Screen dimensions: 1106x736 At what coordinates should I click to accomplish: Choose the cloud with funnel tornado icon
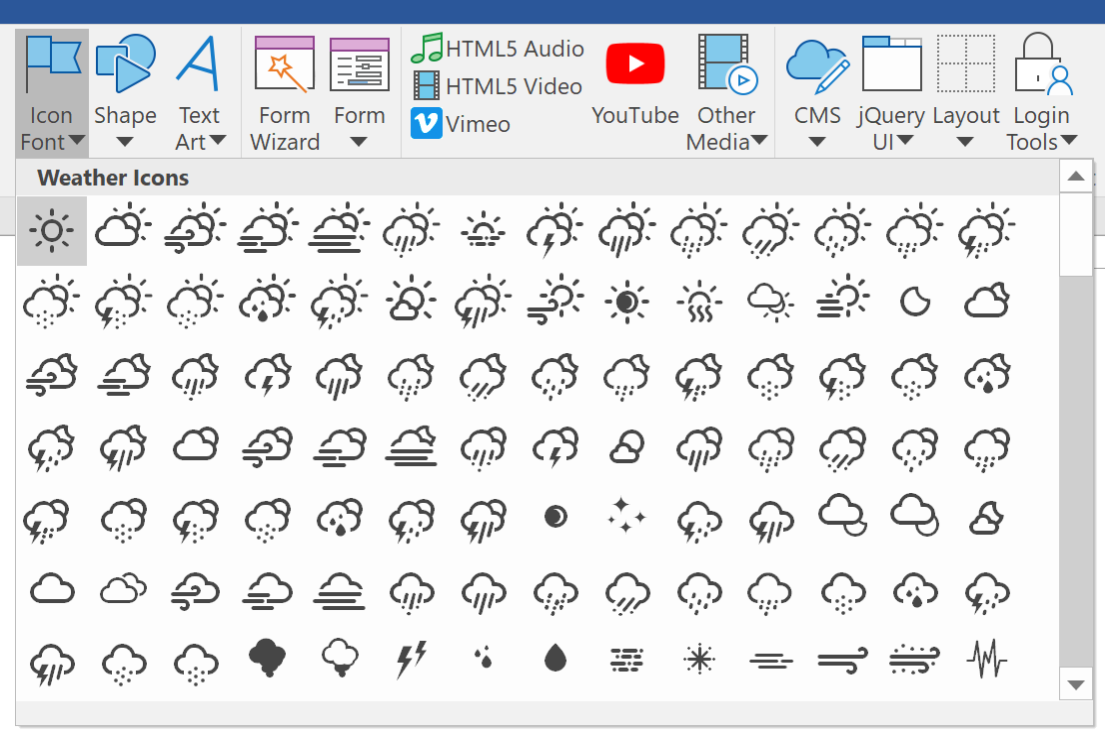coord(341,658)
